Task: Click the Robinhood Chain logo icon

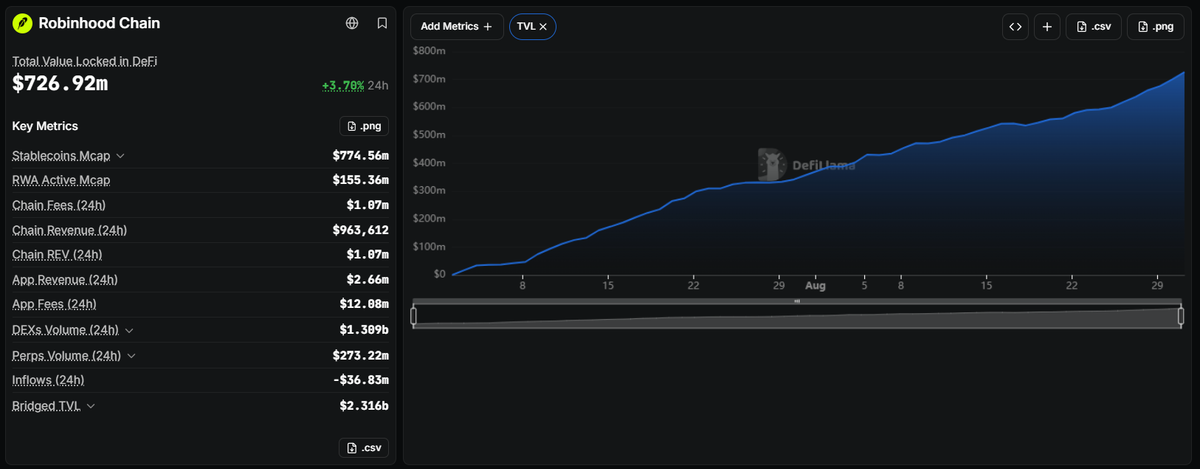Action: 22,23
